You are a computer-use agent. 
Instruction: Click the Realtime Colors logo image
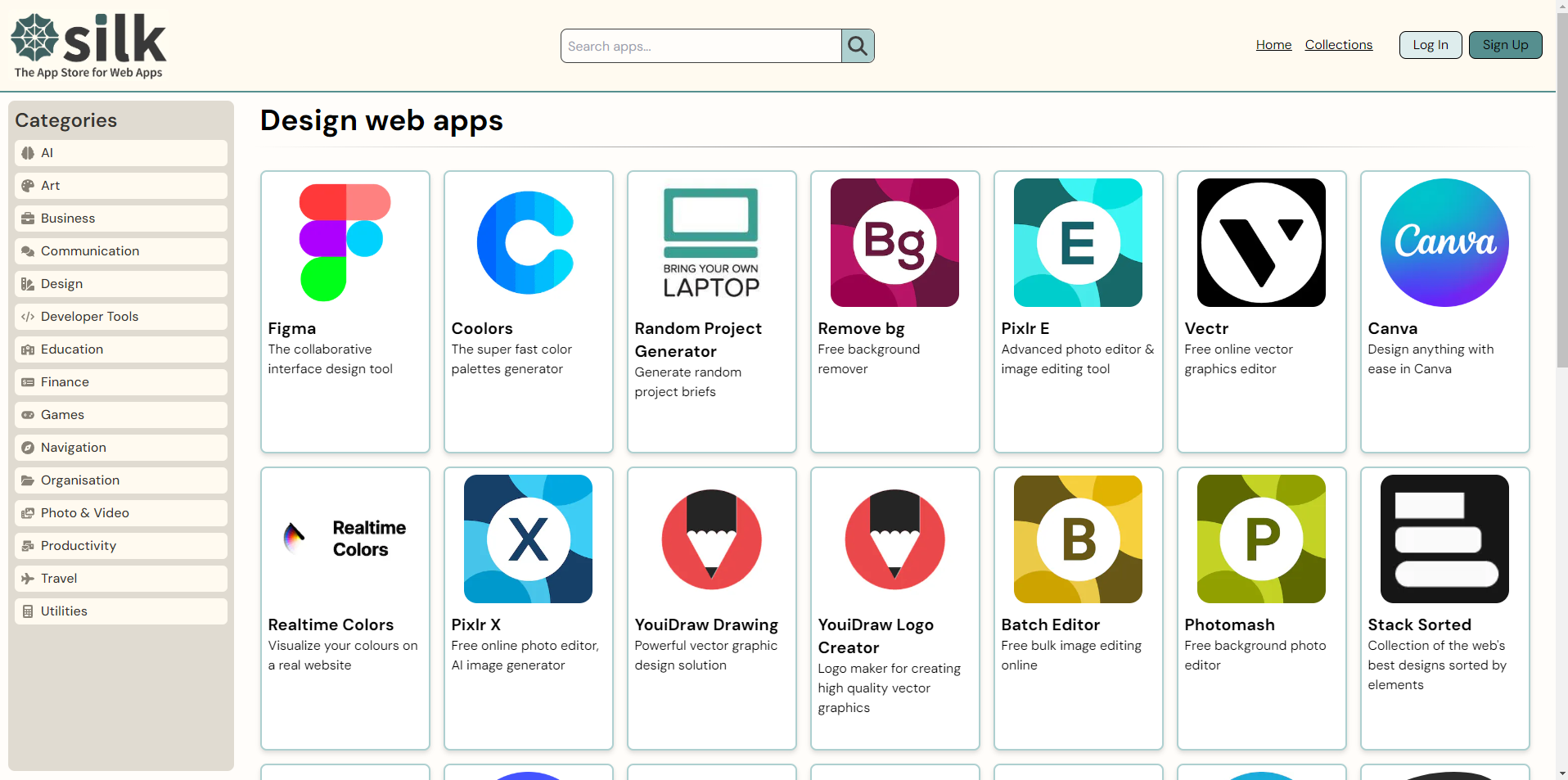pos(345,539)
